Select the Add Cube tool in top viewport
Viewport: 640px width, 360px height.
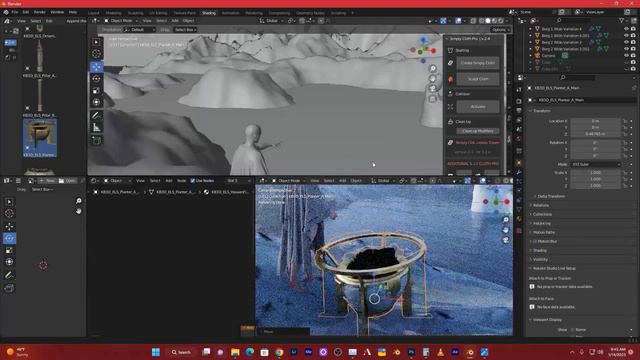tap(96, 140)
